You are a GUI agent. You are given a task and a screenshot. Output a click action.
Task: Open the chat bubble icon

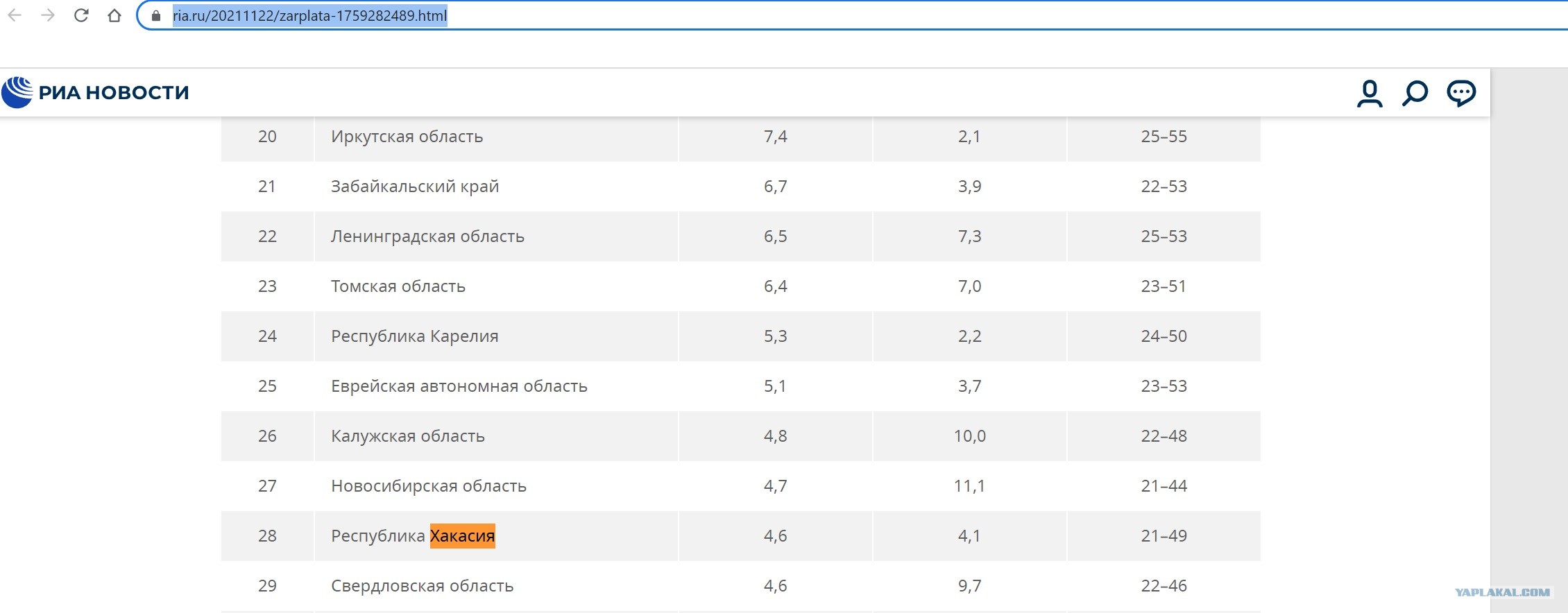[1461, 93]
